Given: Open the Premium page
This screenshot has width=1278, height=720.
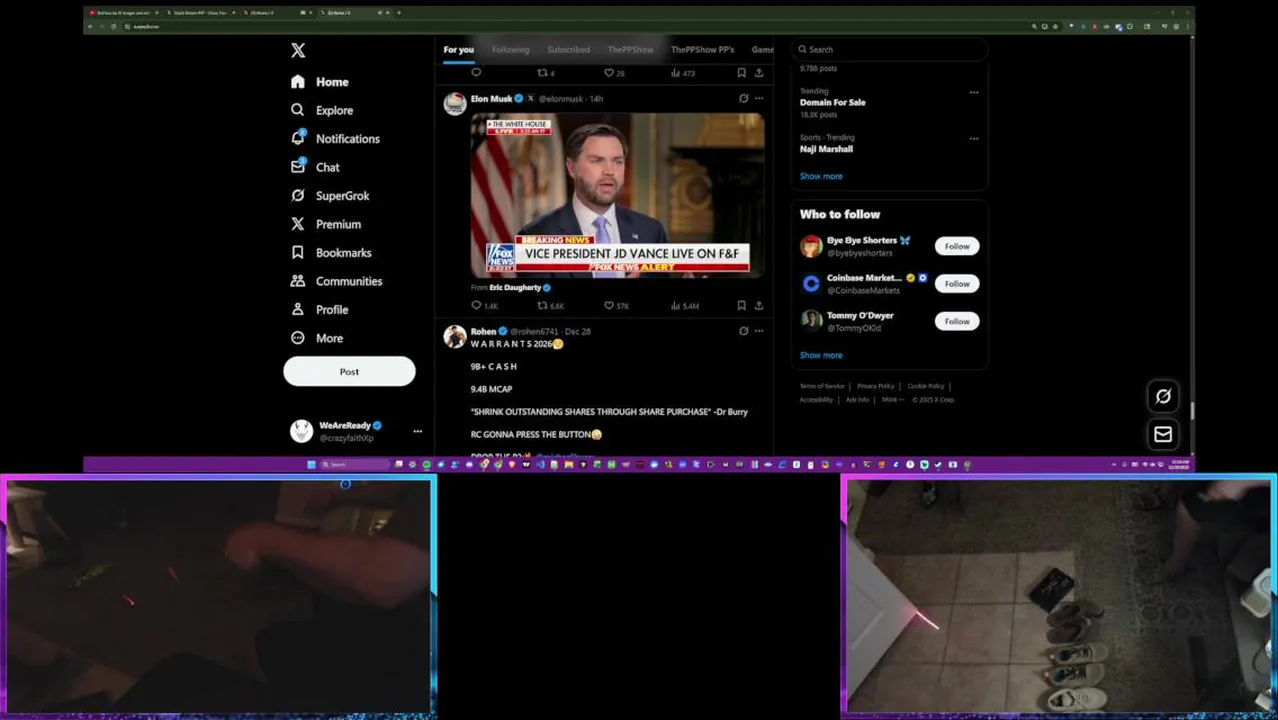Looking at the screenshot, I should click(x=326, y=224).
